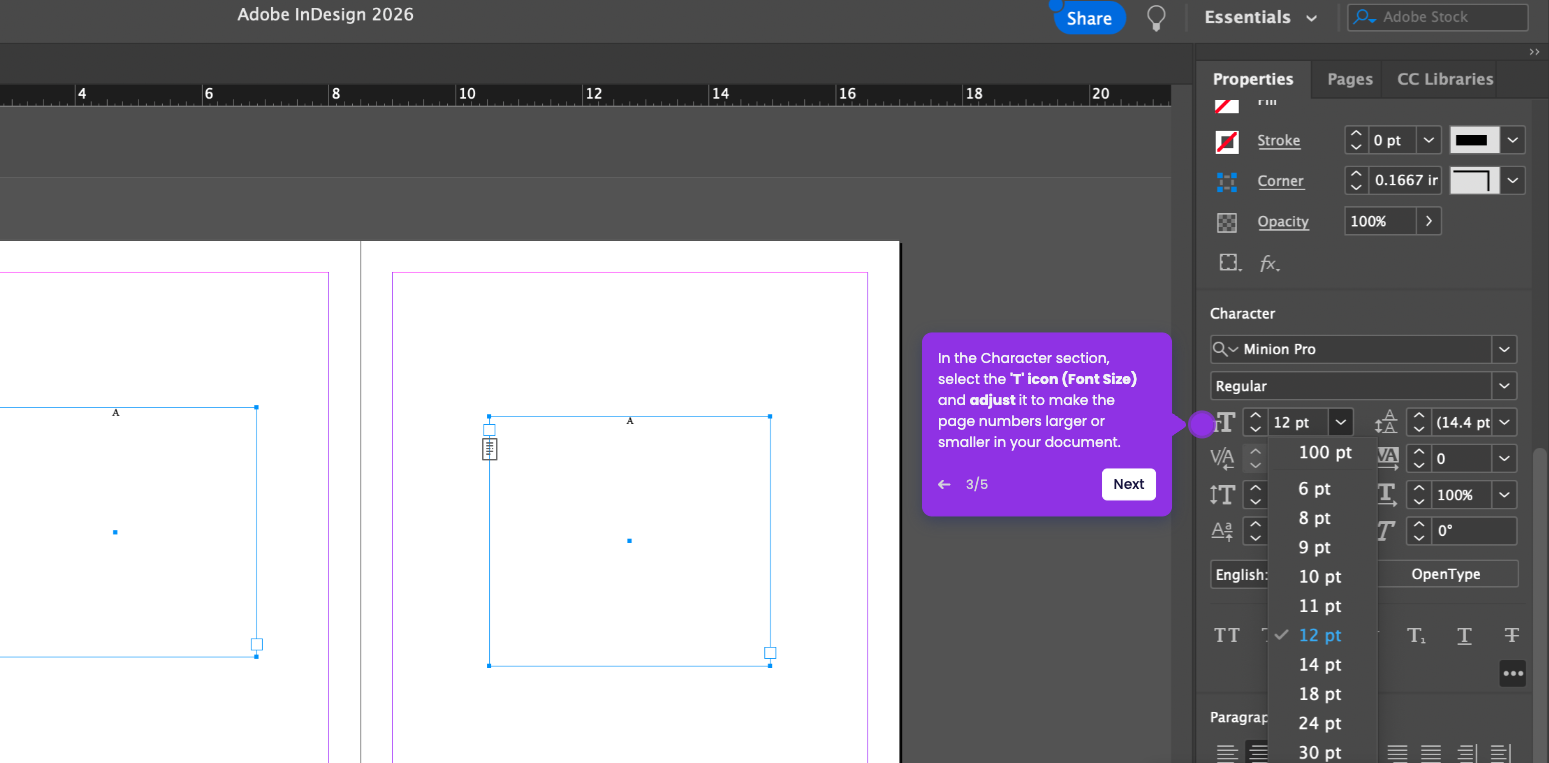
Task: Toggle Subscript T1 button
Action: (x=1416, y=635)
